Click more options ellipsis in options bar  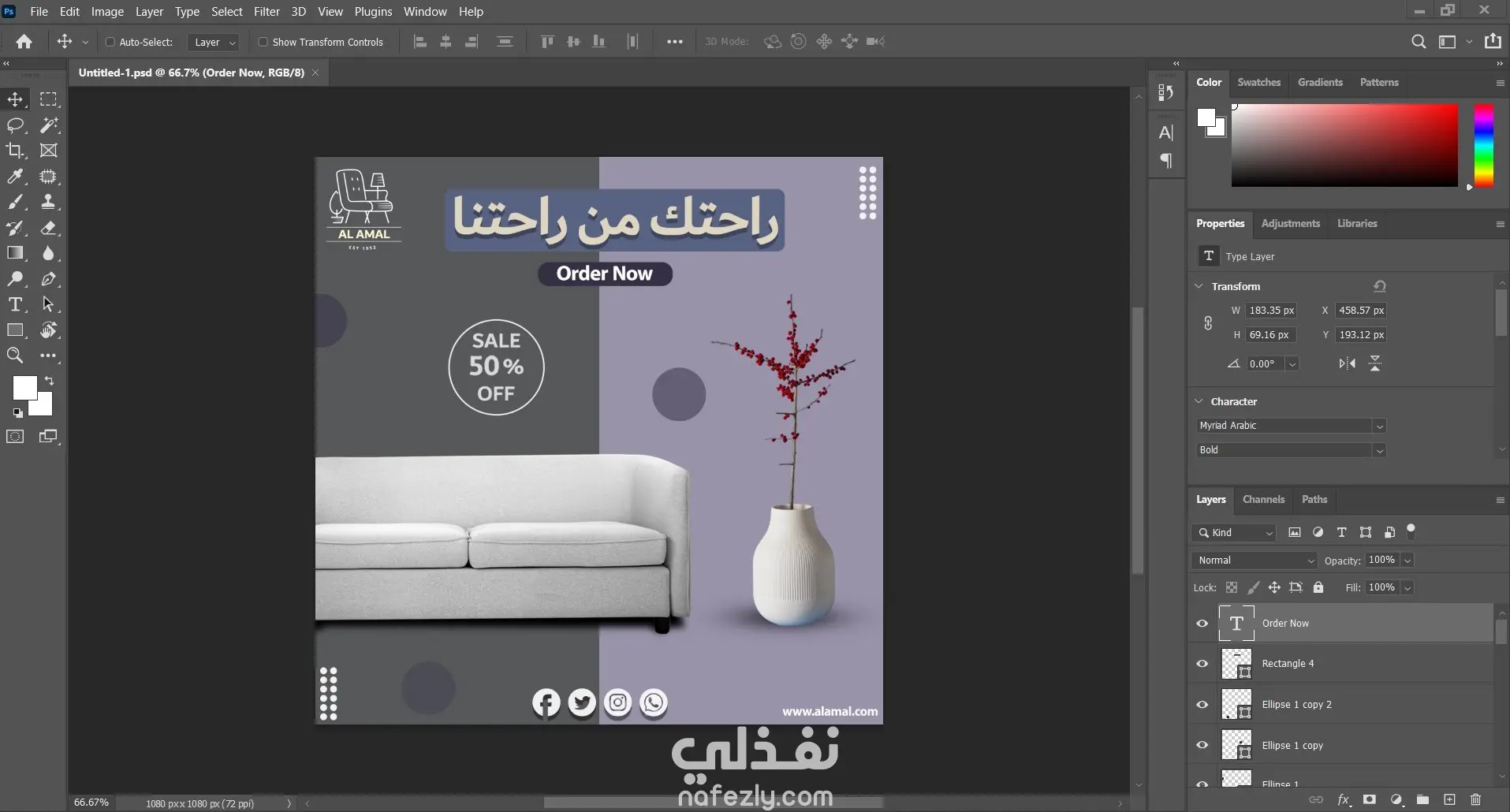click(675, 43)
